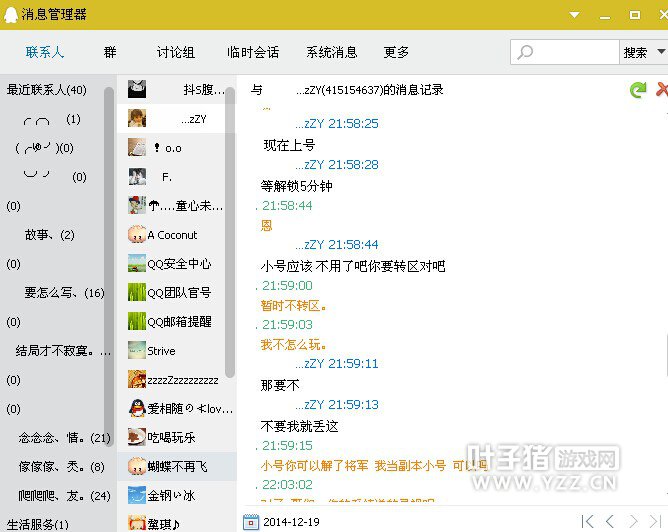Image resolution: width=668 pixels, height=532 pixels.
Task: Jump to last page of records
Action: 657,521
